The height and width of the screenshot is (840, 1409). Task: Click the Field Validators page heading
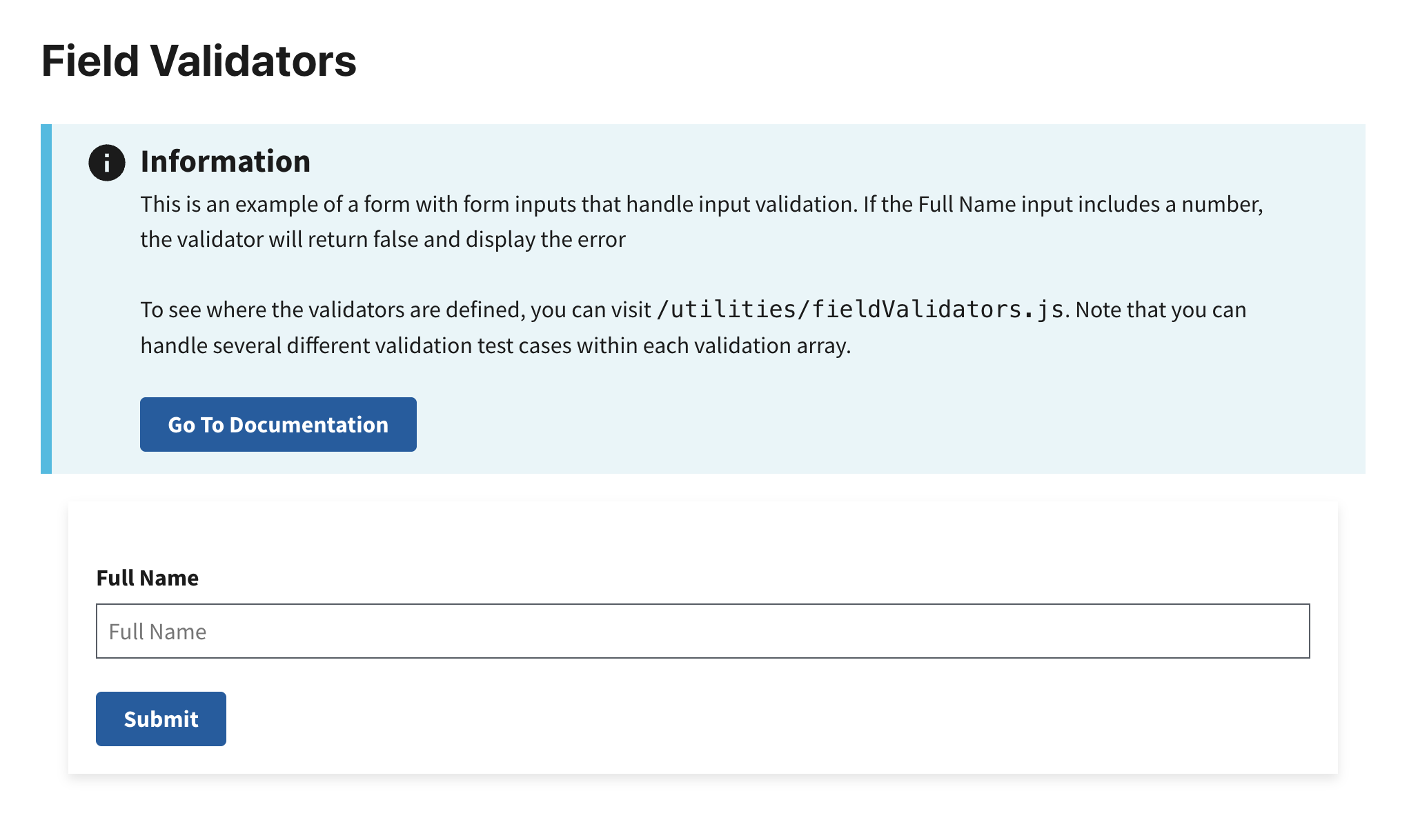(x=199, y=61)
